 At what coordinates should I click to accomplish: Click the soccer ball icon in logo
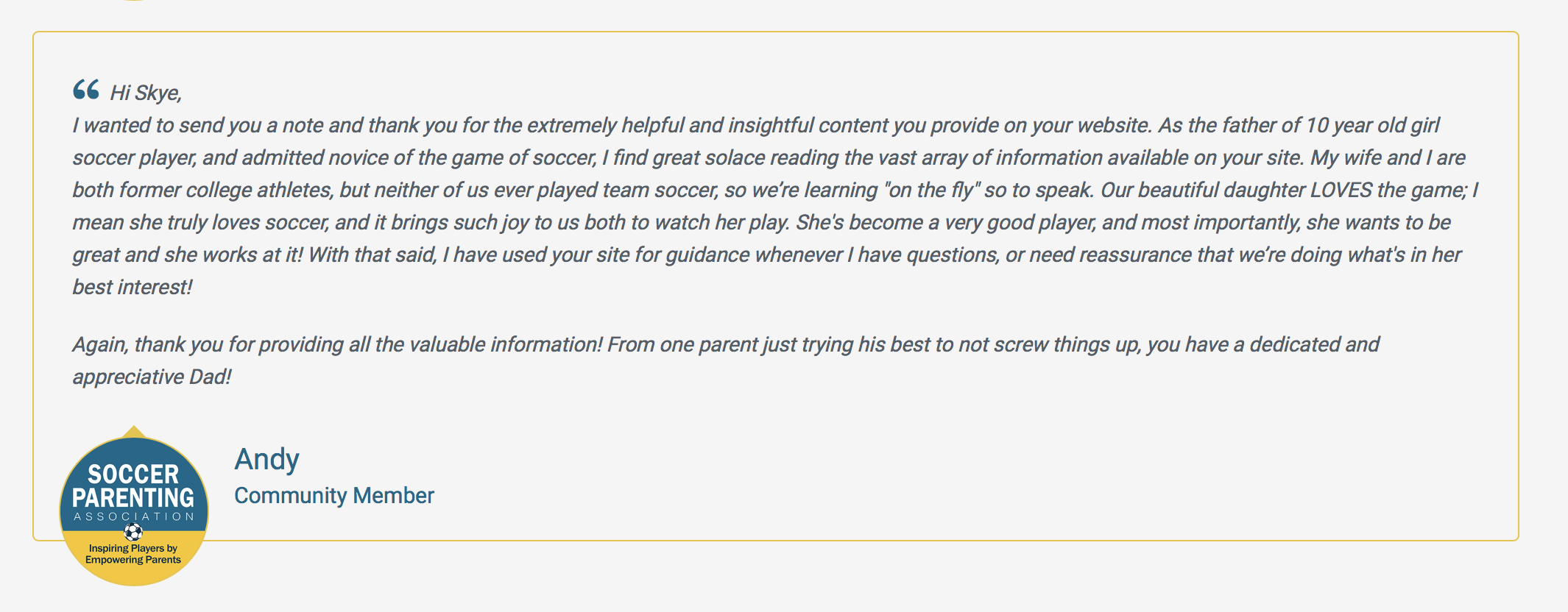[x=133, y=532]
